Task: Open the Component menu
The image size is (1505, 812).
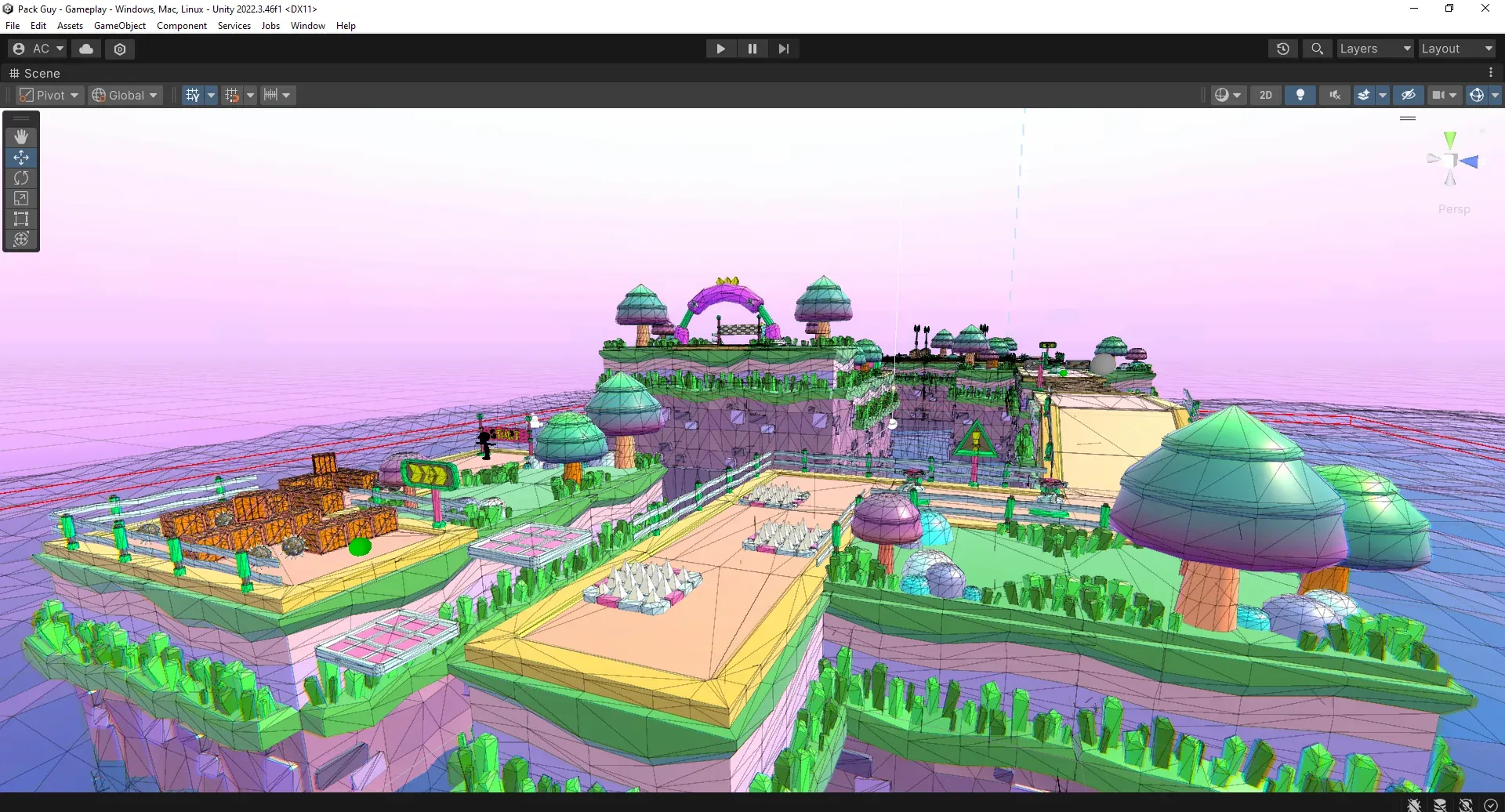Action: click(182, 26)
